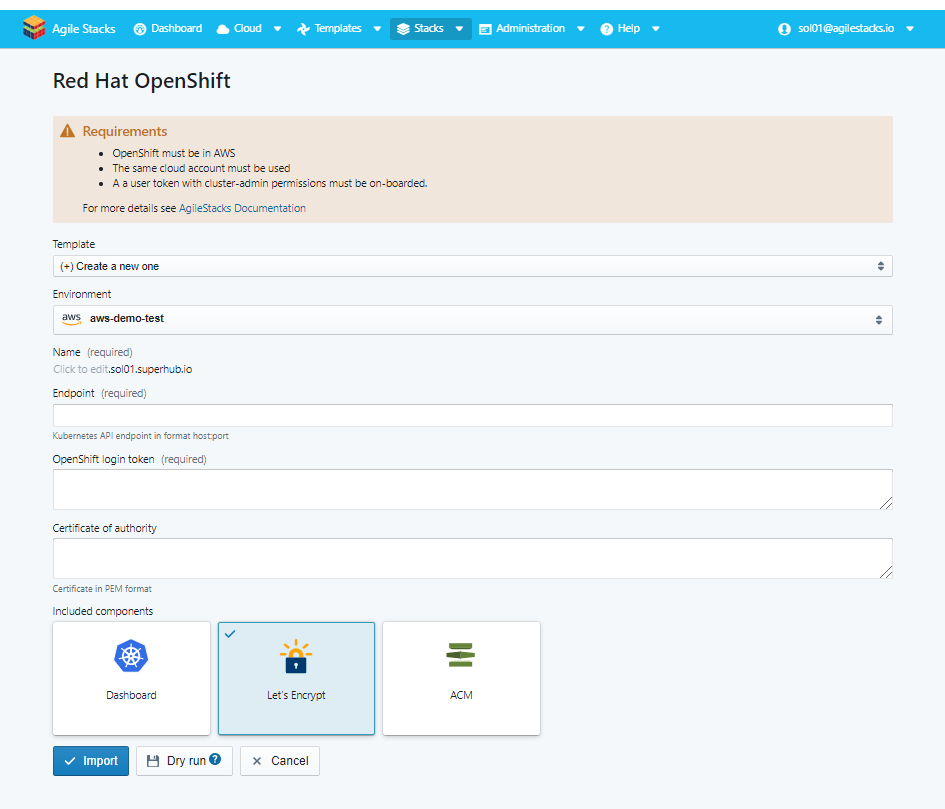Click the 'Certificate in PEM format' hint
Image resolution: width=945 pixels, height=809 pixels.
pos(102,589)
